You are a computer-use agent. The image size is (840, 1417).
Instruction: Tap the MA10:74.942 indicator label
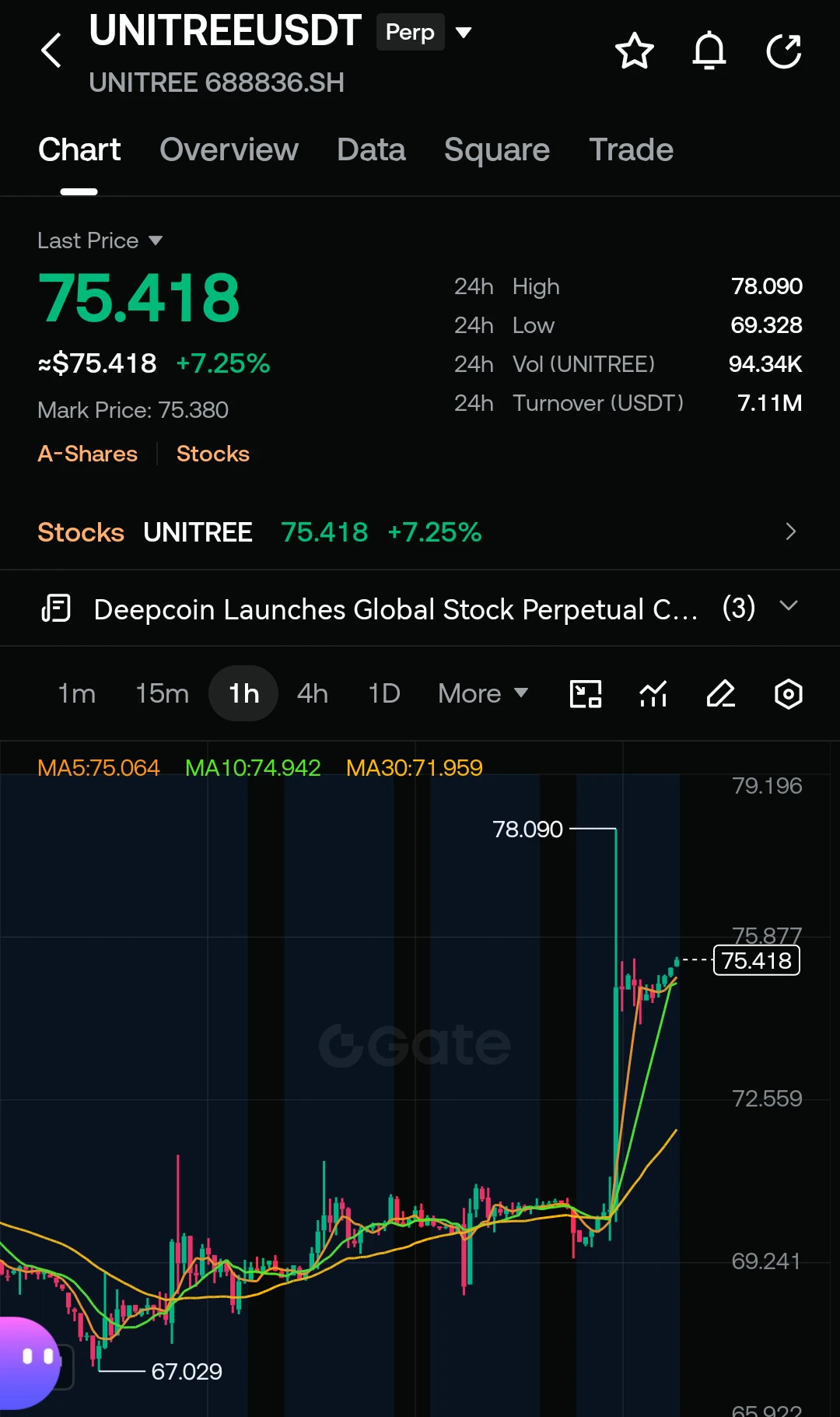point(253,768)
